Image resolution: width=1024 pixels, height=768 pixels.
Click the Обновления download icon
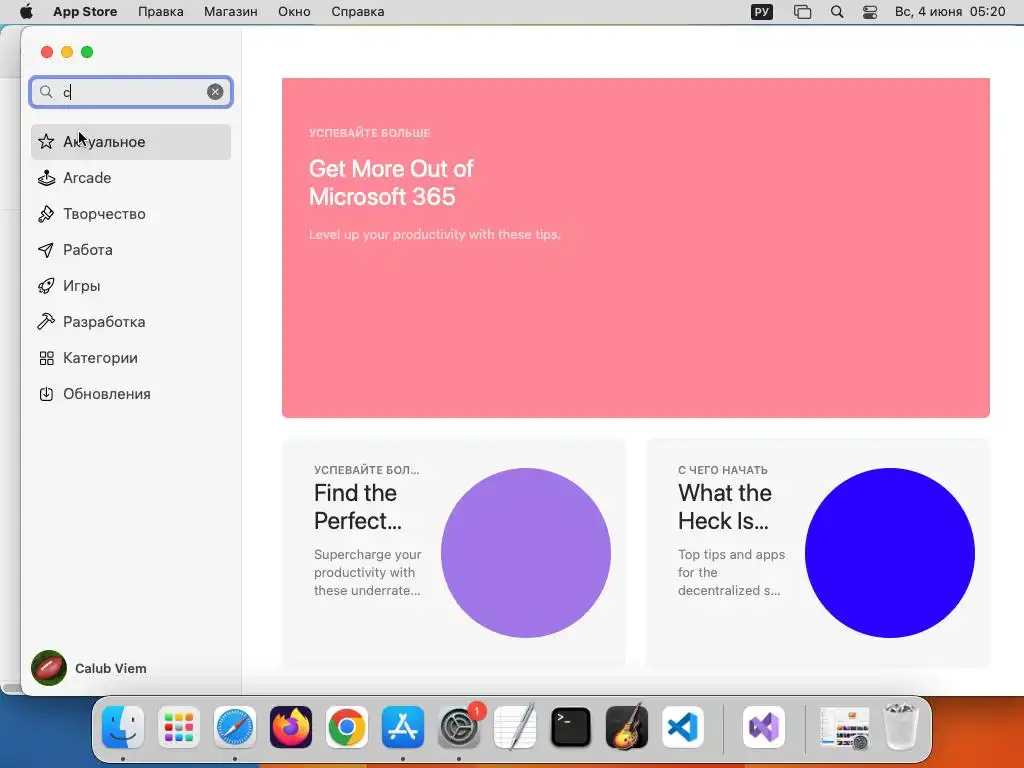(46, 394)
